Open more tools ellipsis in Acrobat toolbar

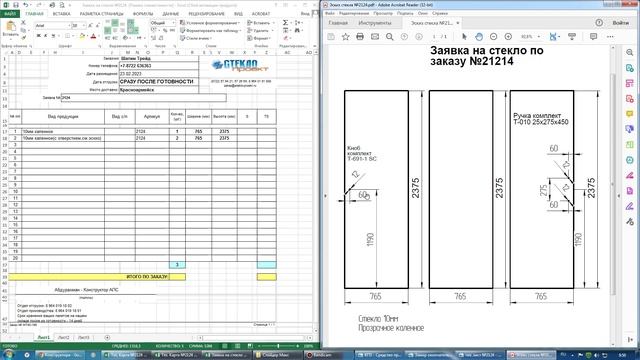click(610, 37)
